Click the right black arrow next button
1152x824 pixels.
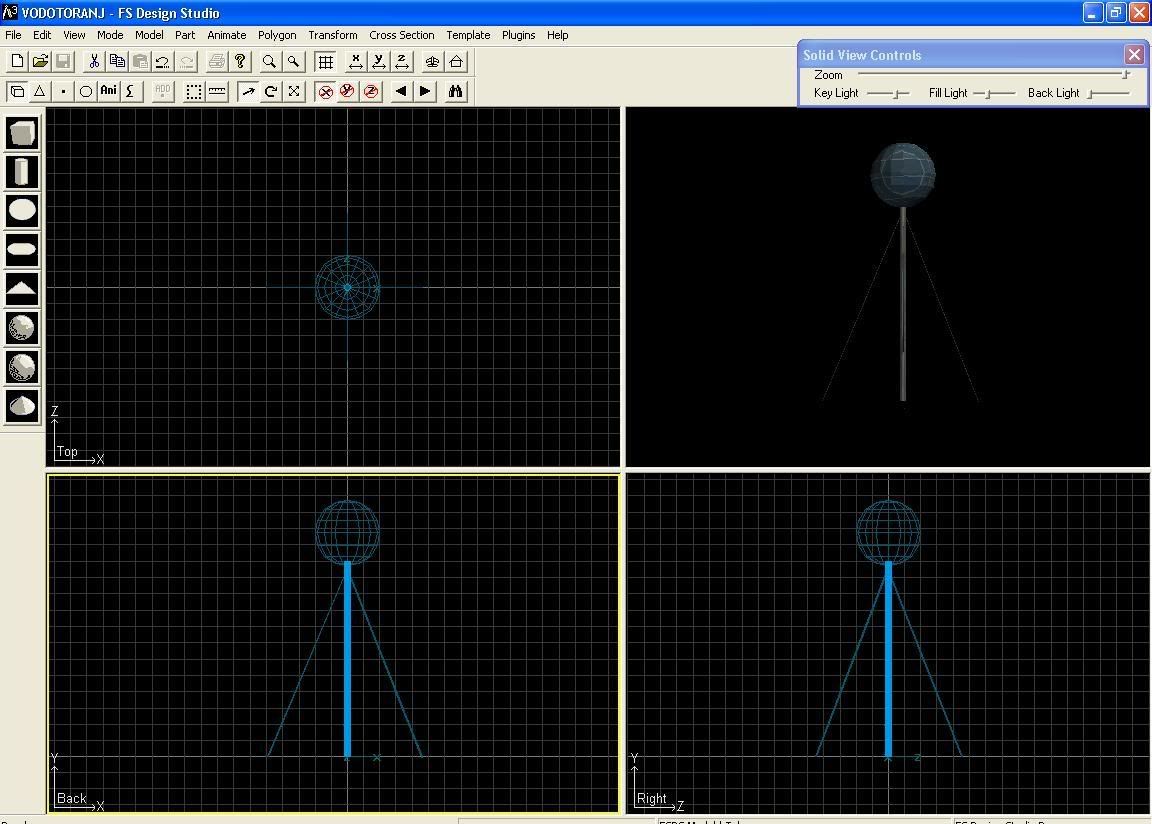click(x=425, y=91)
